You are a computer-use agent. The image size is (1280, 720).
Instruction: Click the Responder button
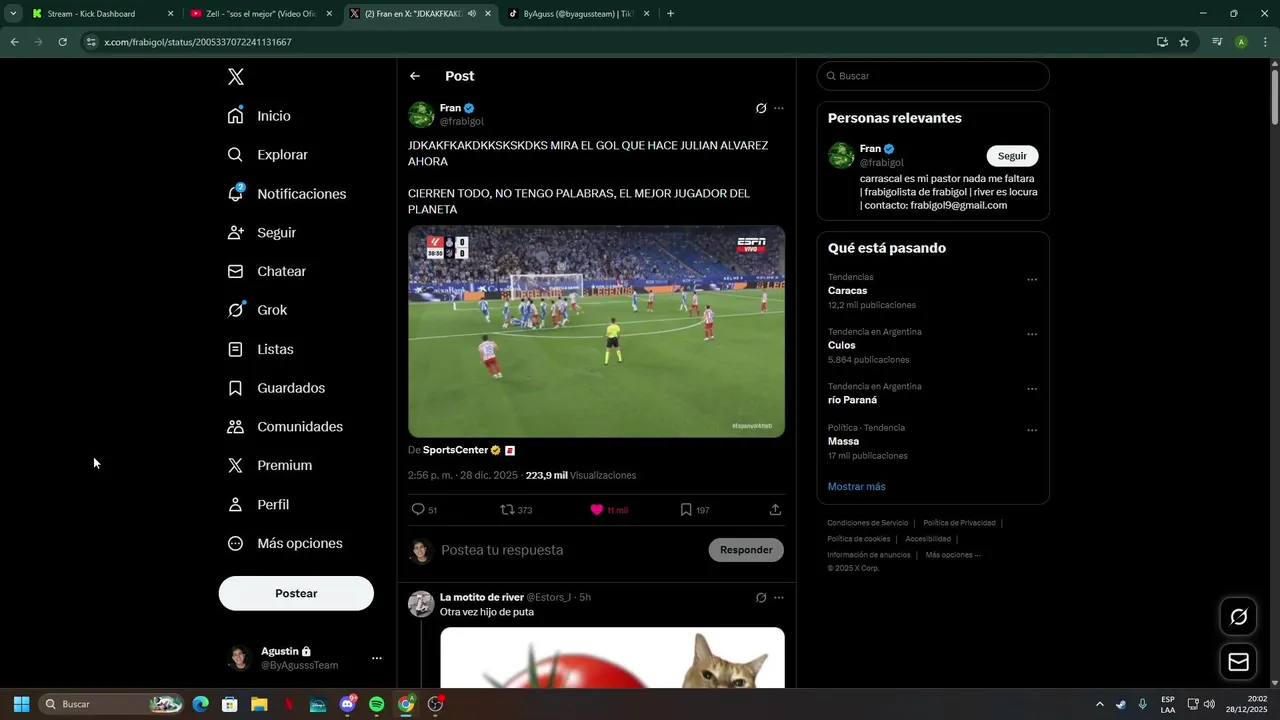(746, 550)
